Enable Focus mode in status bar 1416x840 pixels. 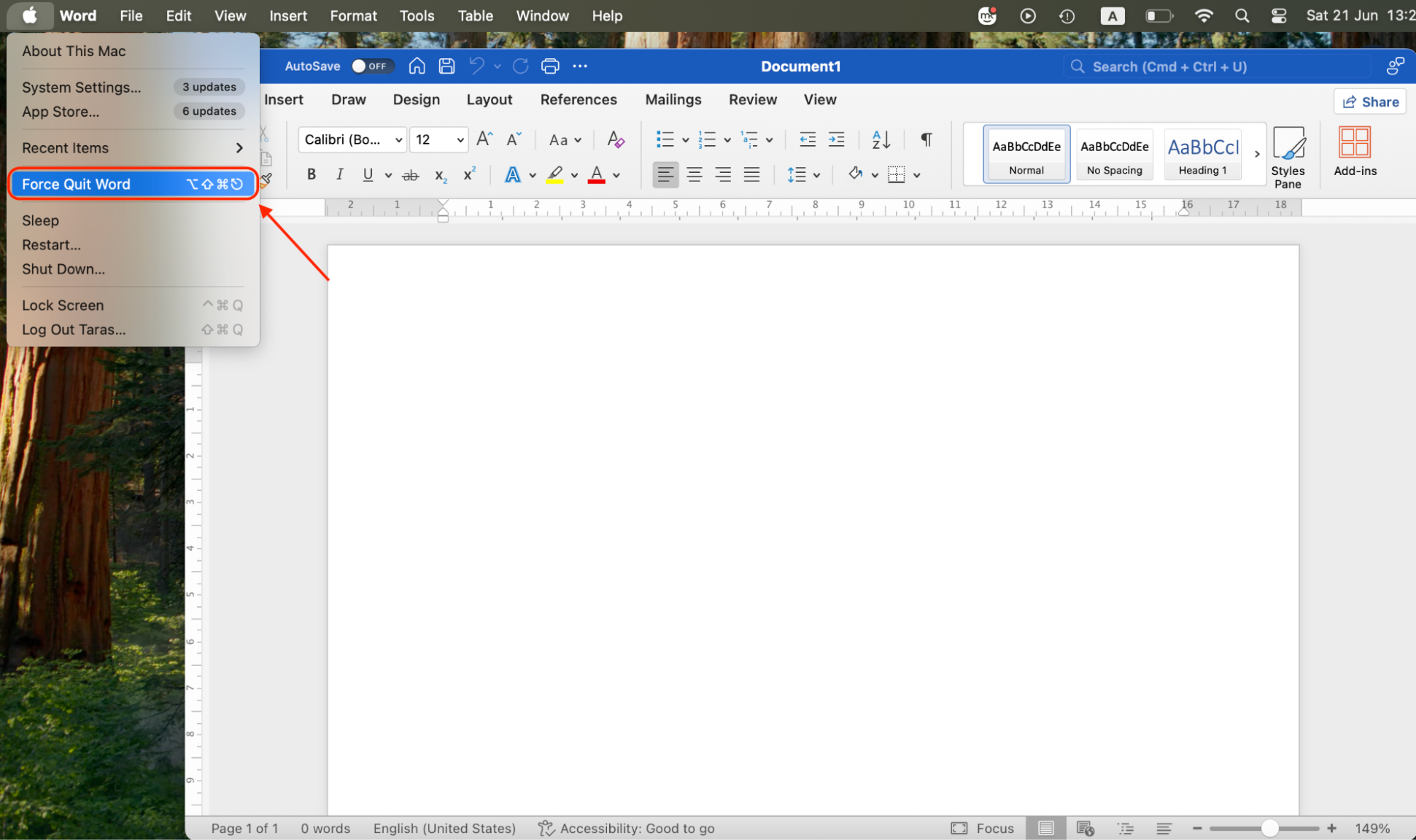[x=982, y=828]
